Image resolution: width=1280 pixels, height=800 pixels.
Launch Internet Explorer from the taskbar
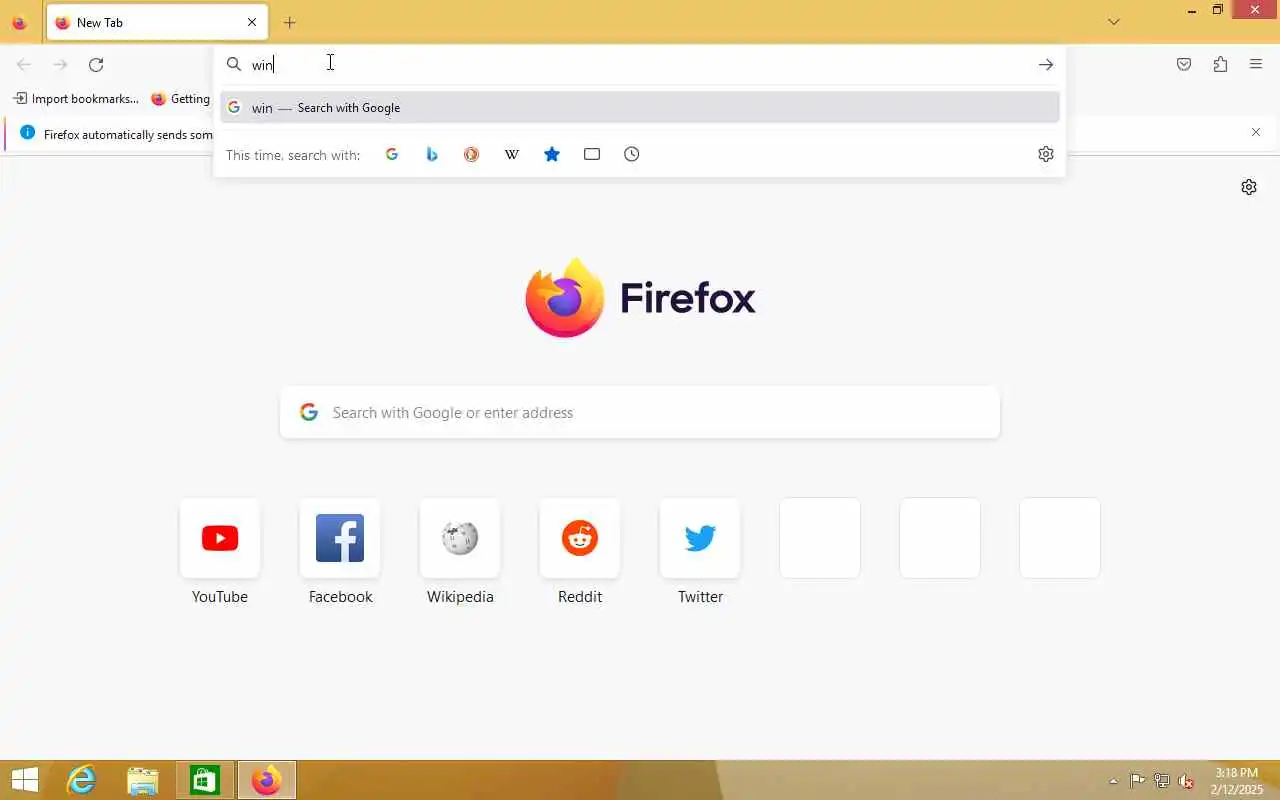[x=81, y=780]
